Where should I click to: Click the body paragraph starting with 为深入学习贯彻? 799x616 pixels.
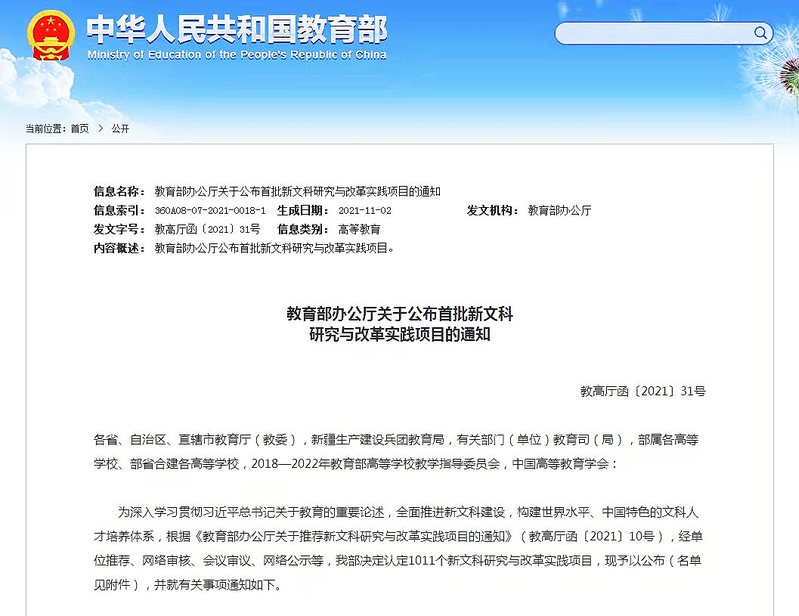pyautogui.click(x=400, y=547)
